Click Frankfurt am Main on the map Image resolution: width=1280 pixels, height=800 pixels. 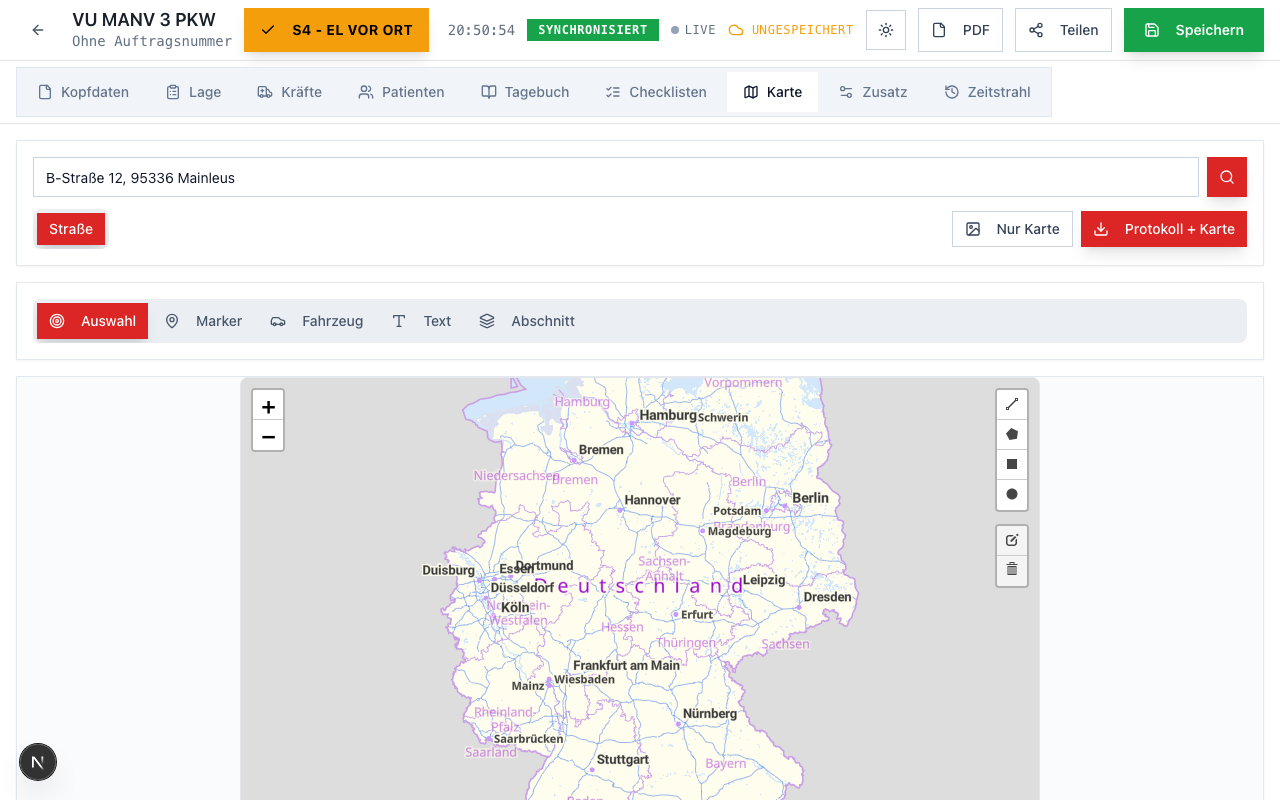coord(626,665)
